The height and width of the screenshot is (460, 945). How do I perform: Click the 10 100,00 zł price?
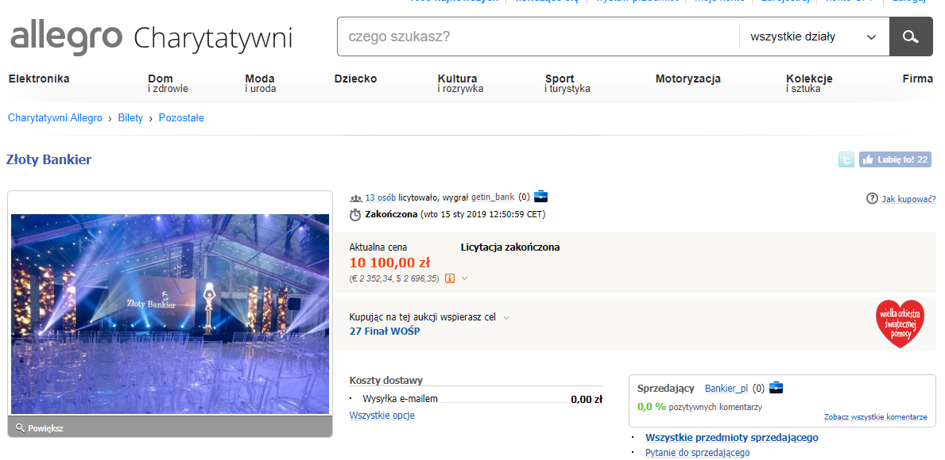click(389, 262)
